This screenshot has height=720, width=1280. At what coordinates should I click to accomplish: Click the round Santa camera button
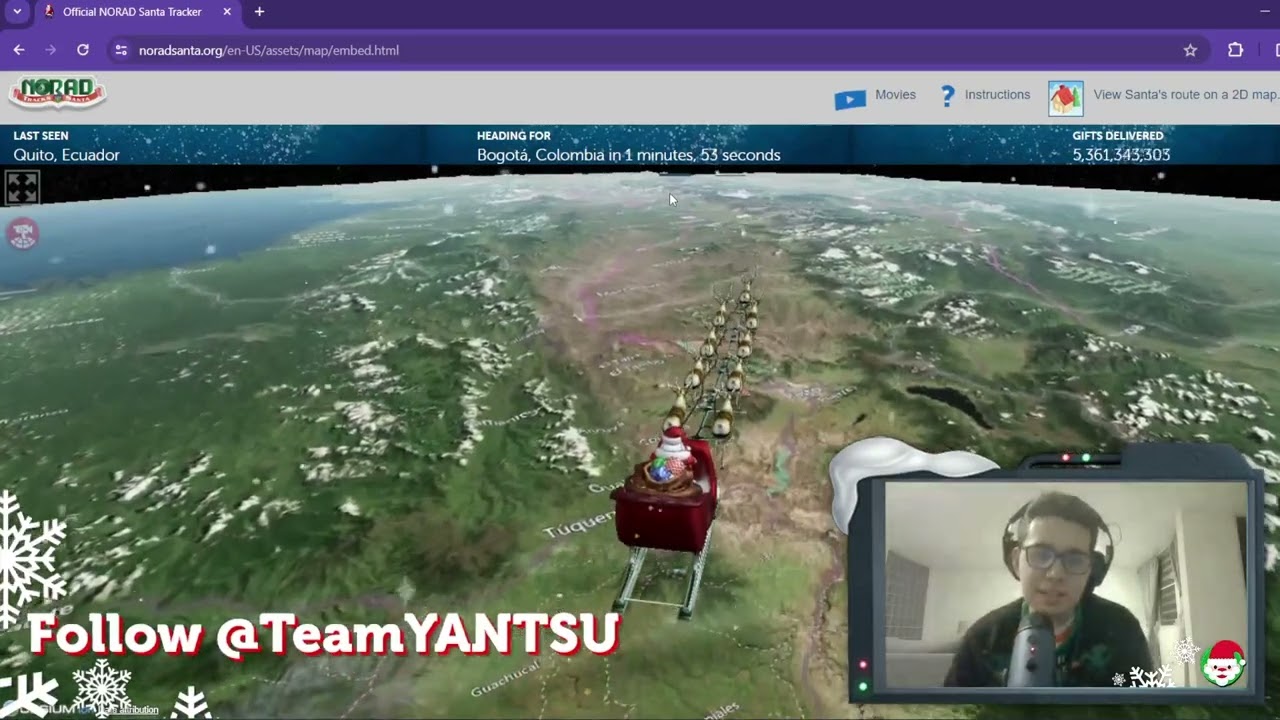point(23,234)
